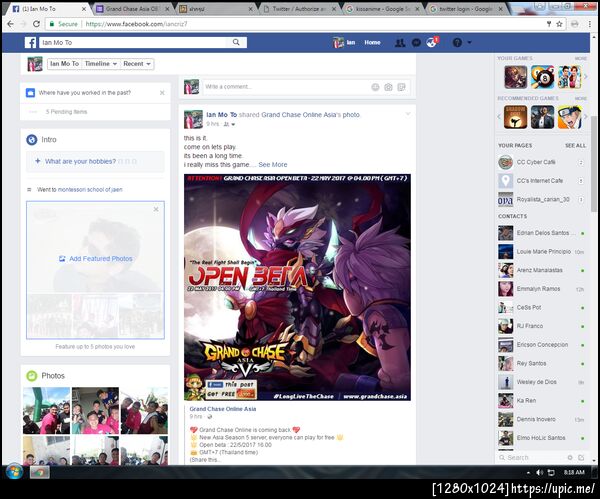Dismiss the 'Where have you worked' prompt
Viewport: 600px width, 499px height.
click(x=162, y=93)
